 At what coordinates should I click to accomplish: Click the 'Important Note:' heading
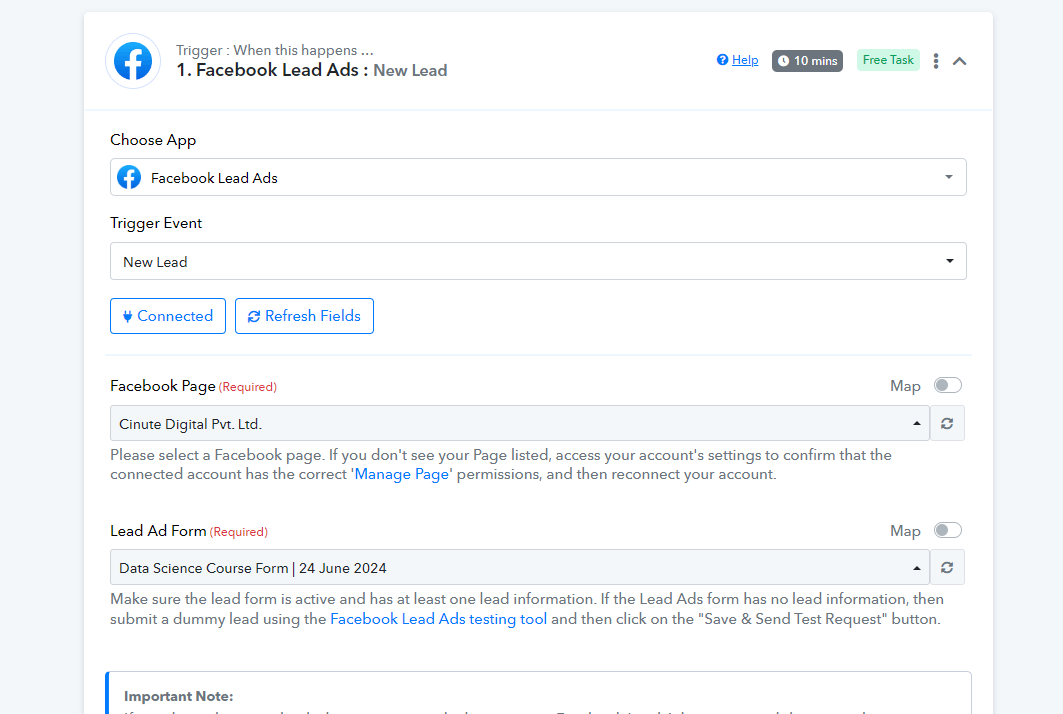tap(179, 696)
